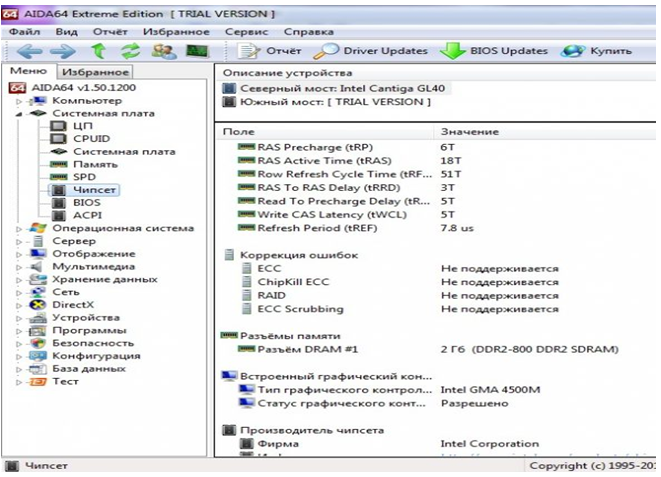Open the Справка menu
The height and width of the screenshot is (477, 661).
[309, 32]
